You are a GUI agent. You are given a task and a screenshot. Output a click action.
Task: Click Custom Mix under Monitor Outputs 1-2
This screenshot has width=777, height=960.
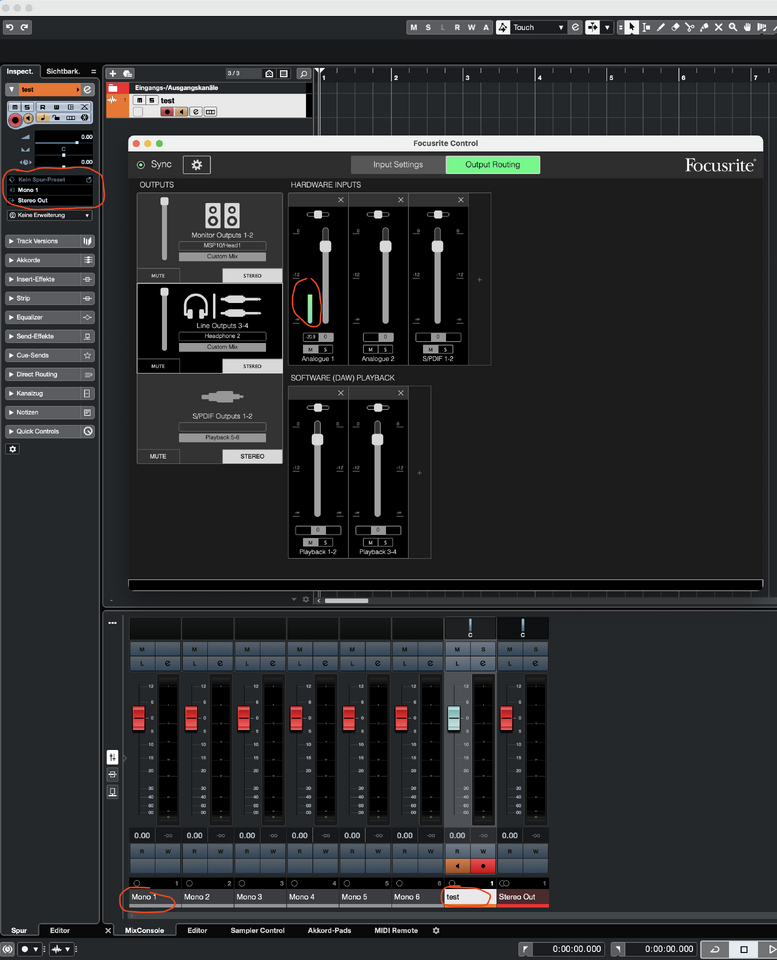tap(222, 257)
